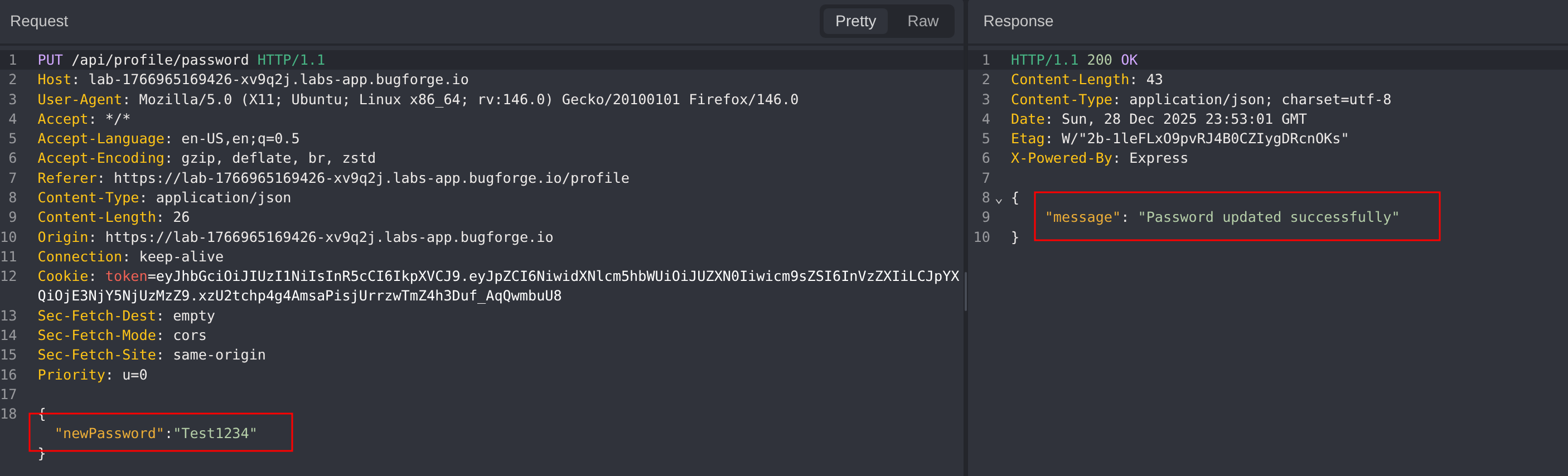Click the "Password updated successfully" response text

(1268, 217)
